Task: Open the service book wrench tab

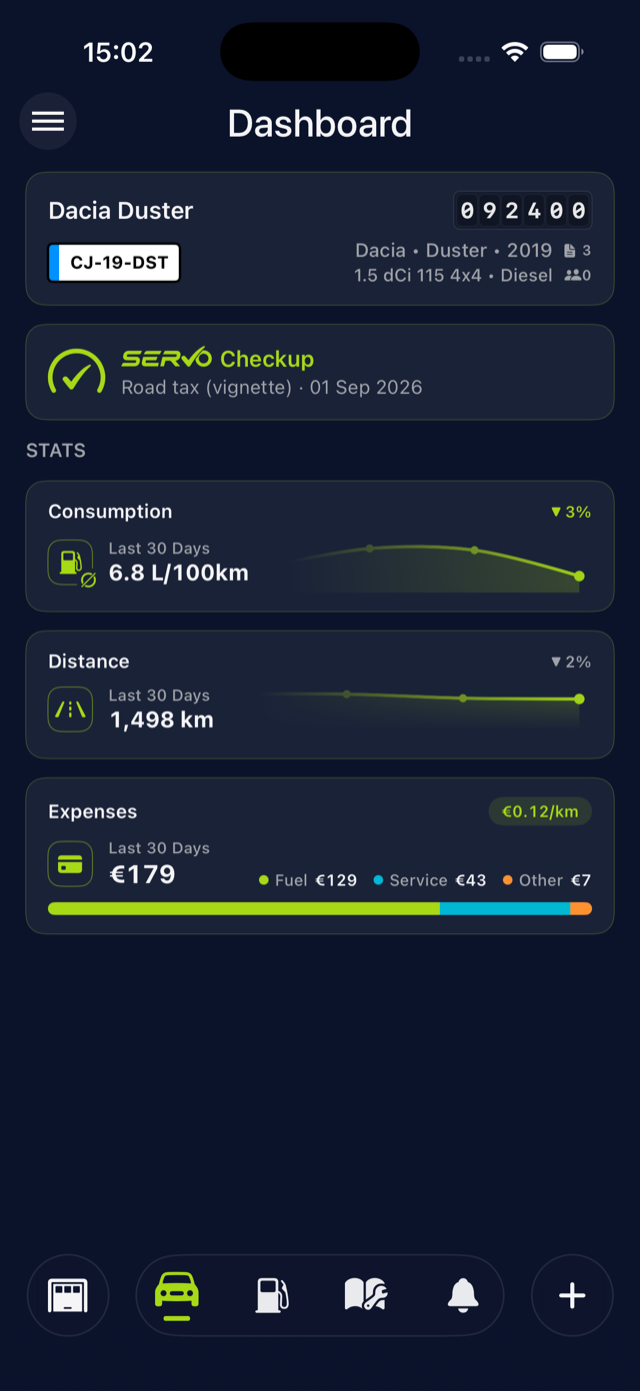Action: [x=366, y=1295]
